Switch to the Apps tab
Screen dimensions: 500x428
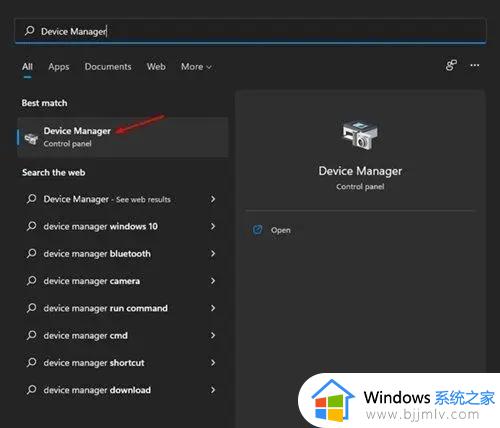[x=59, y=67]
